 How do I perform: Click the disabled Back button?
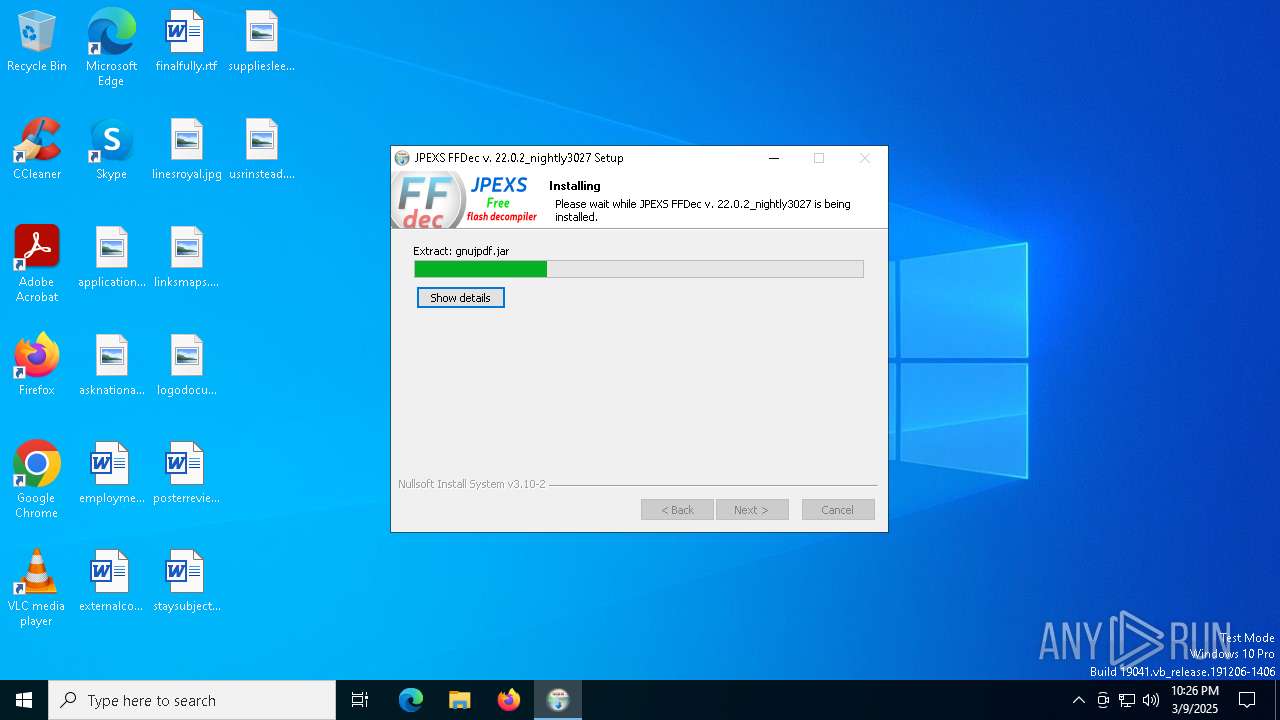(677, 510)
